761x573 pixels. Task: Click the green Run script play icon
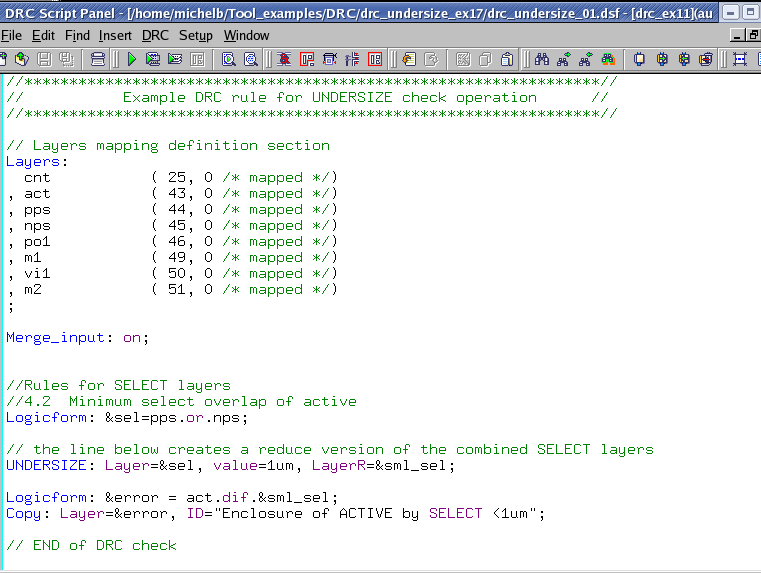pos(131,60)
